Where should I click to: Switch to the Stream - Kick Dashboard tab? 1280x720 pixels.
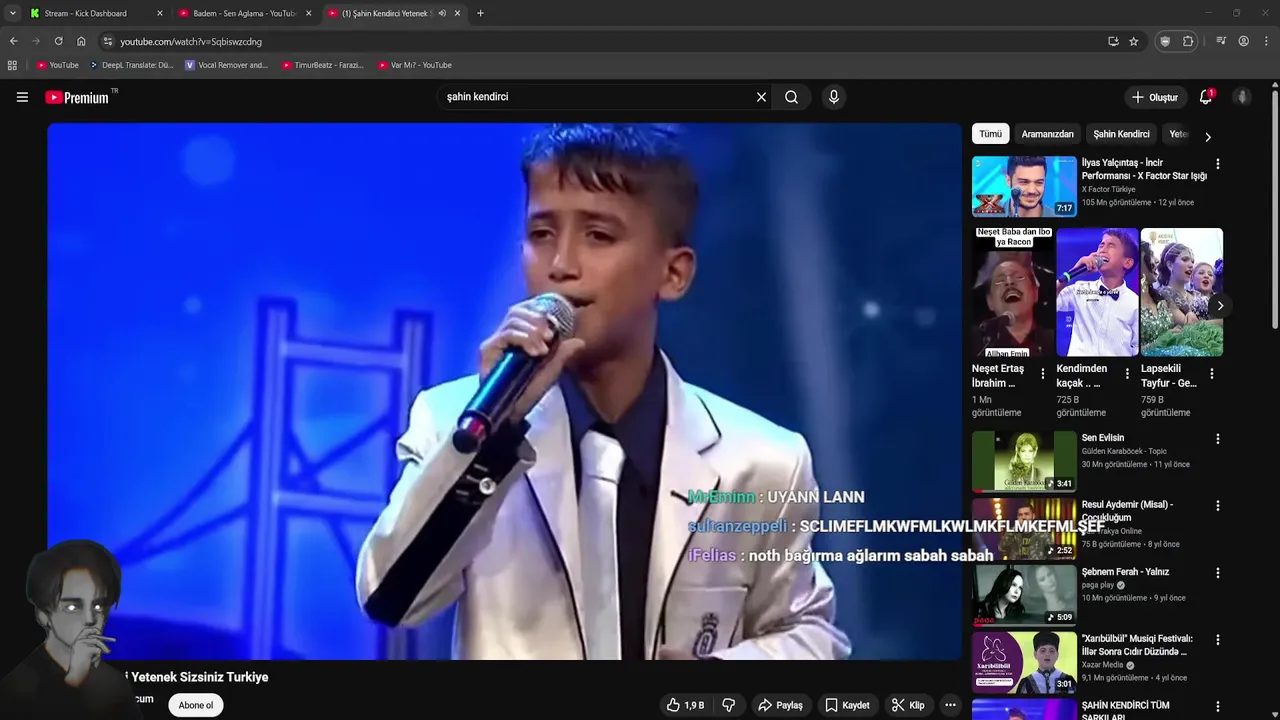86,13
